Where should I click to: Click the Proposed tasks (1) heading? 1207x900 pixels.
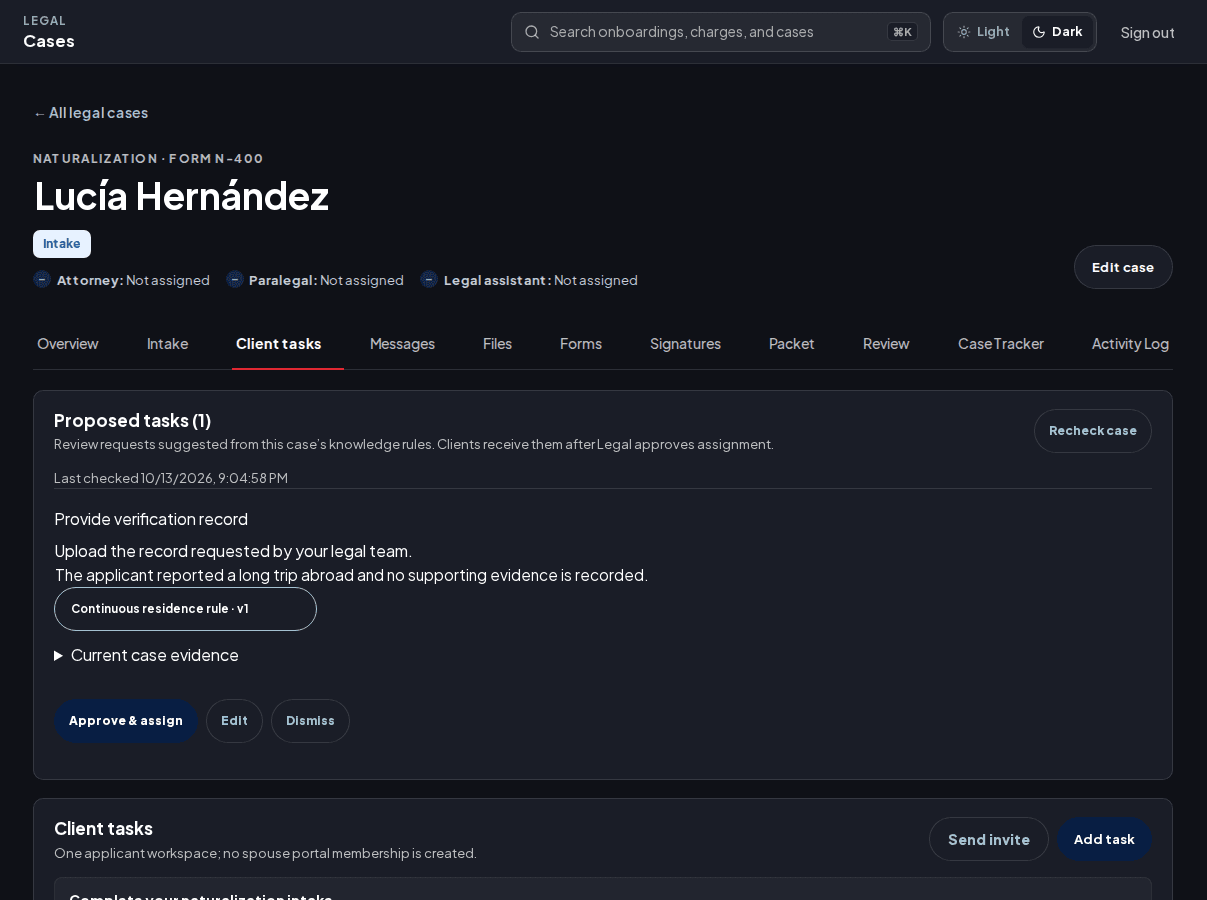pos(132,420)
